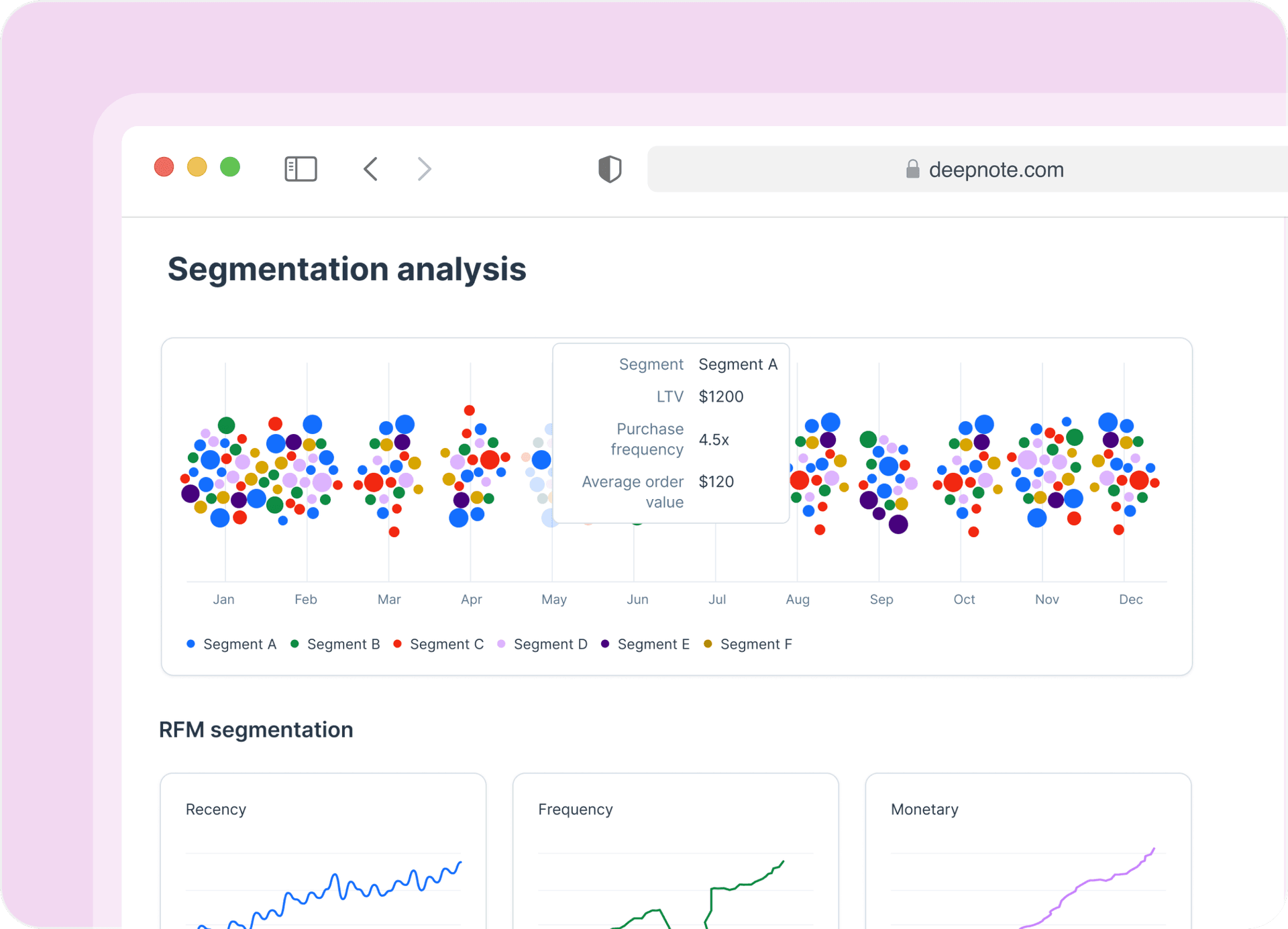Image resolution: width=1288 pixels, height=929 pixels.
Task: Hide Segment E via legend entry
Action: click(x=646, y=644)
